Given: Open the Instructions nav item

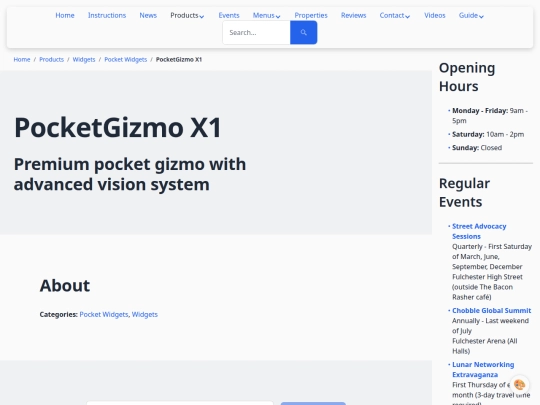Looking at the screenshot, I should (x=107, y=15).
